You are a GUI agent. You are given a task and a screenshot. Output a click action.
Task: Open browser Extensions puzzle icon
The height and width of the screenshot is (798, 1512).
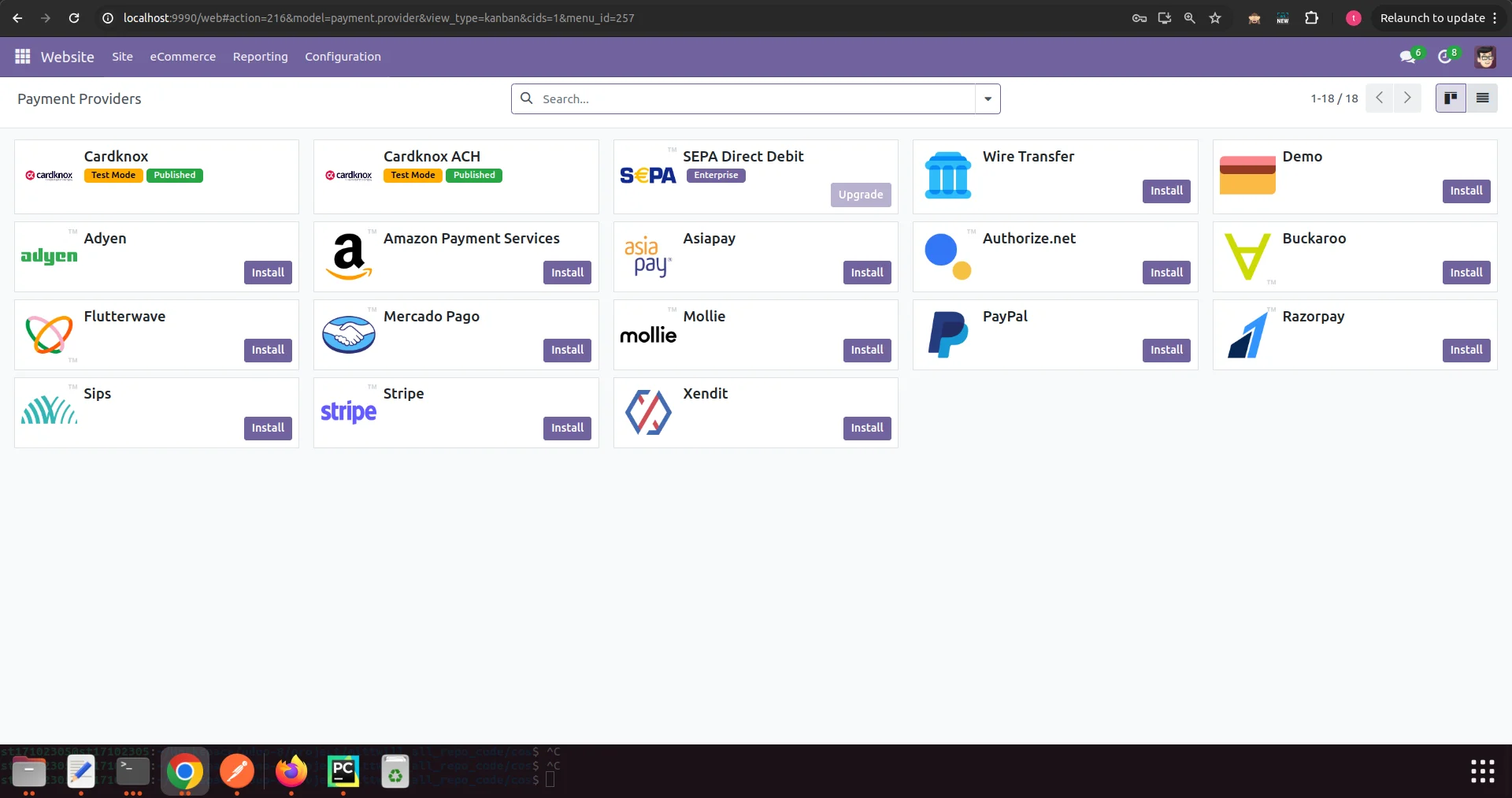pyautogui.click(x=1311, y=18)
